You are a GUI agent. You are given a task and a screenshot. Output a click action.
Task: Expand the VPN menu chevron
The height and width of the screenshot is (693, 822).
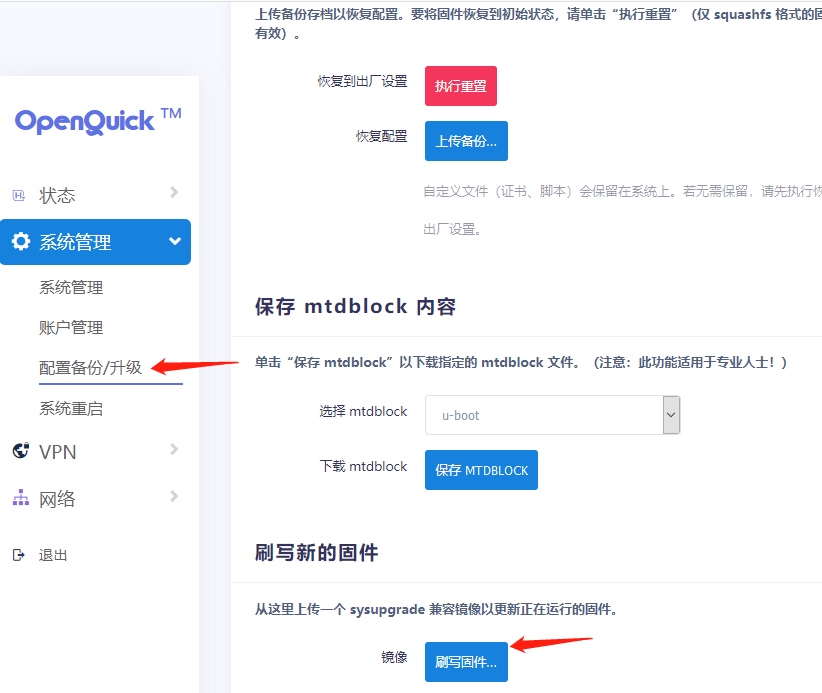[174, 450]
